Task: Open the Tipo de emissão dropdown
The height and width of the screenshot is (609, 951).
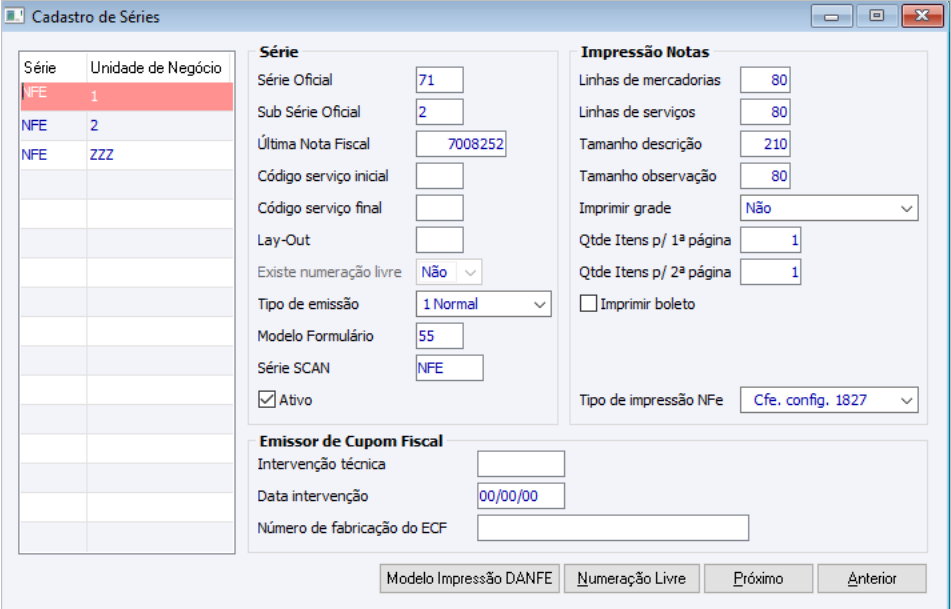Action: click(x=484, y=304)
